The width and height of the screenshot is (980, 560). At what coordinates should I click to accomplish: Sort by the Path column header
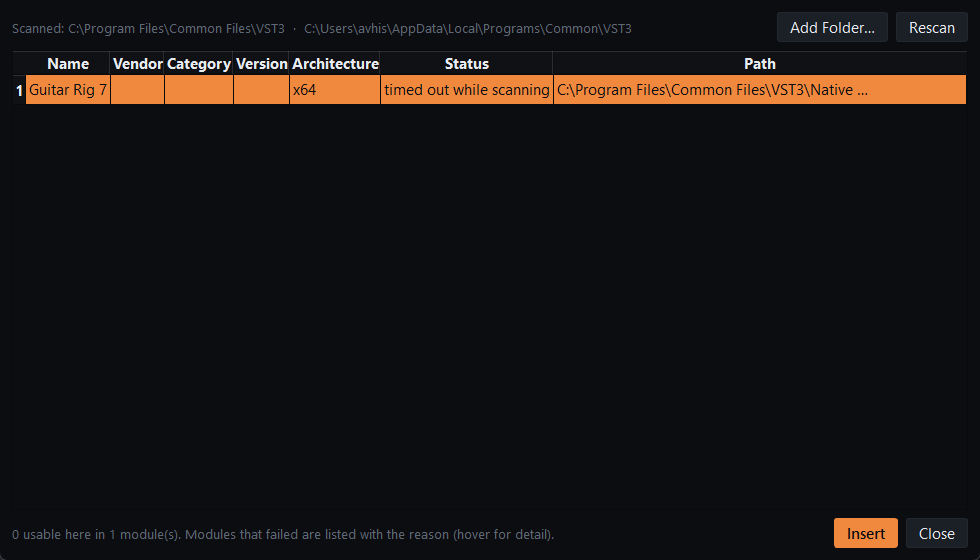pyautogui.click(x=759, y=64)
